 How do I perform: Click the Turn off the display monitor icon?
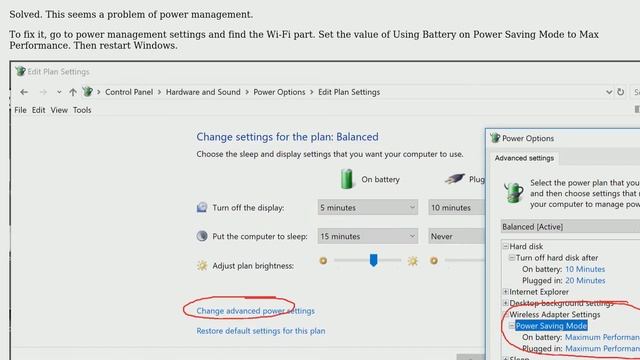[x=202, y=207]
